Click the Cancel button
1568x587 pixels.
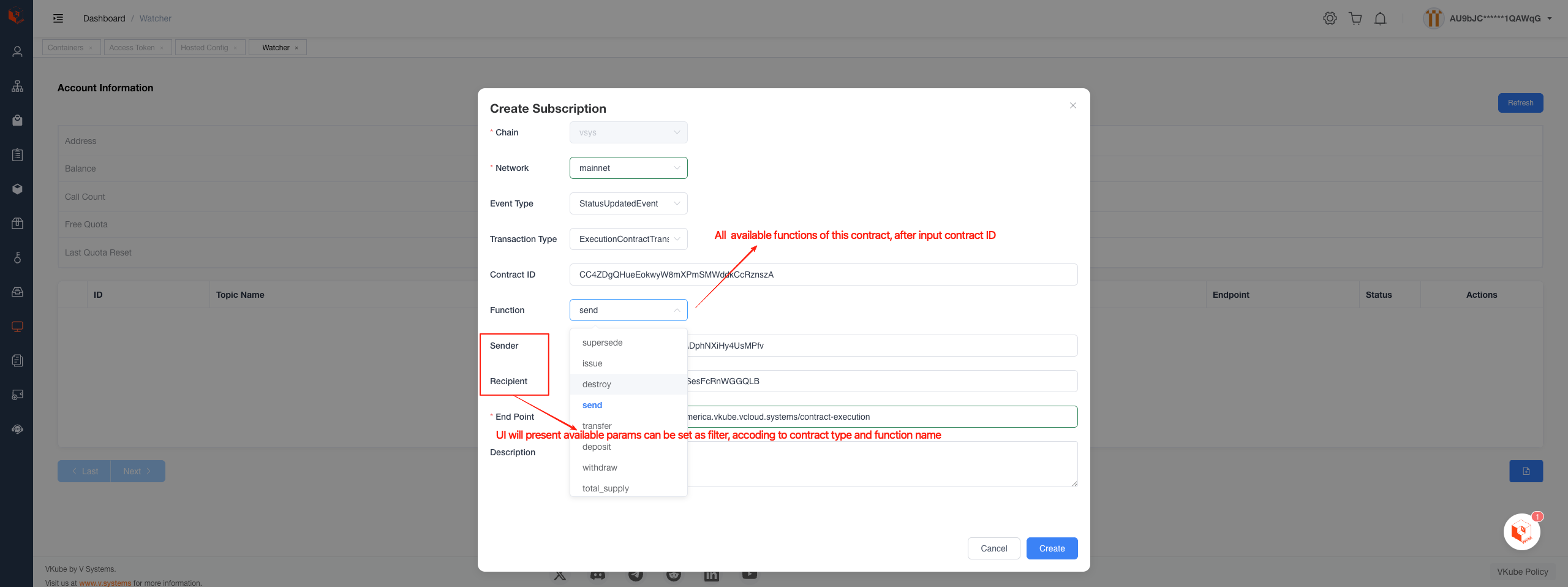coord(993,548)
